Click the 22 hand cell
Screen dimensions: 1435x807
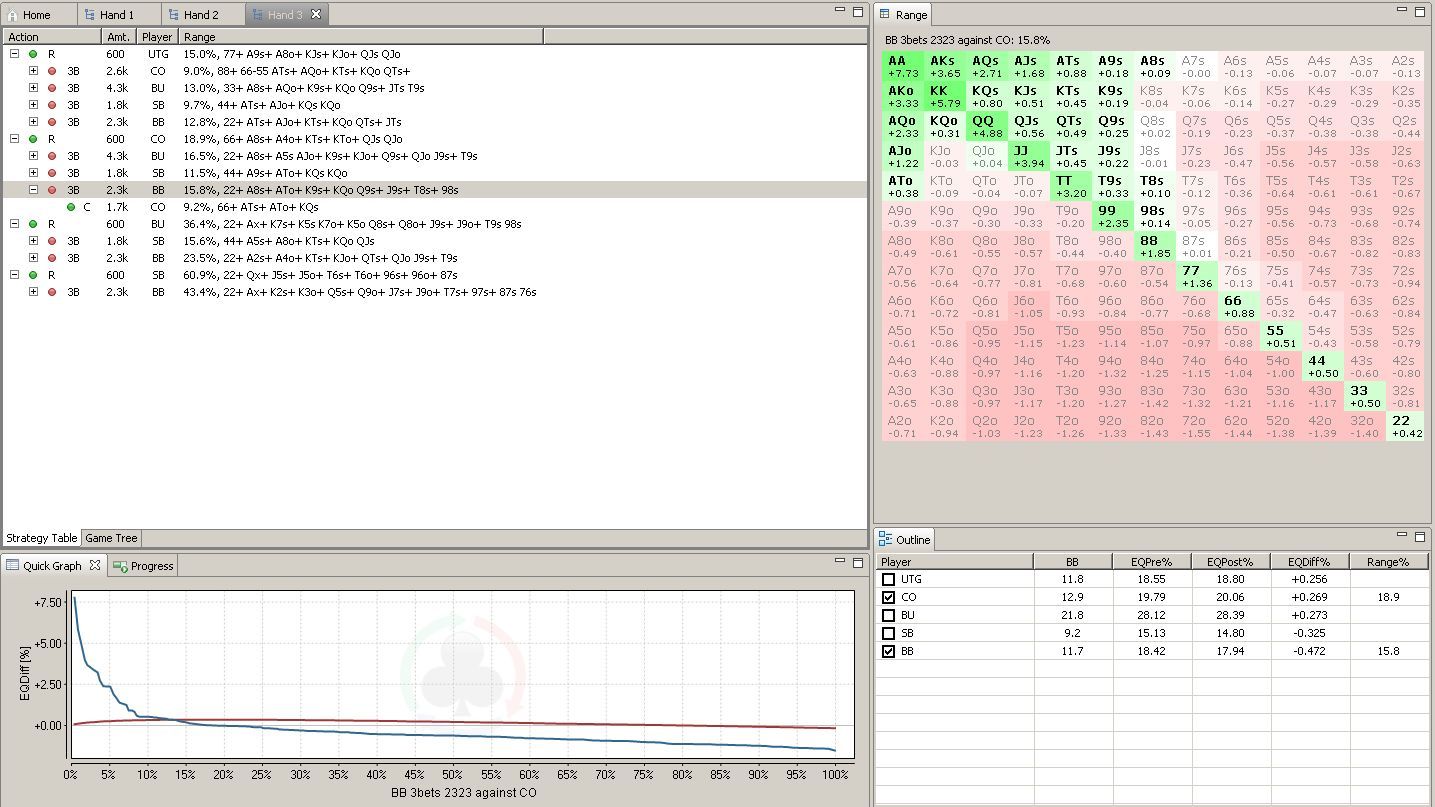click(x=1407, y=426)
